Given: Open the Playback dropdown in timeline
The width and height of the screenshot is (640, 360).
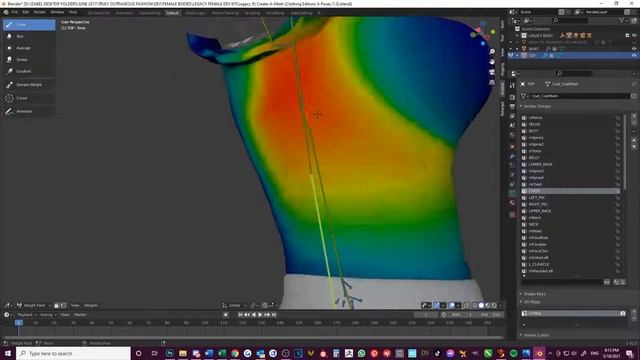Looking at the screenshot, I should click(26, 315).
